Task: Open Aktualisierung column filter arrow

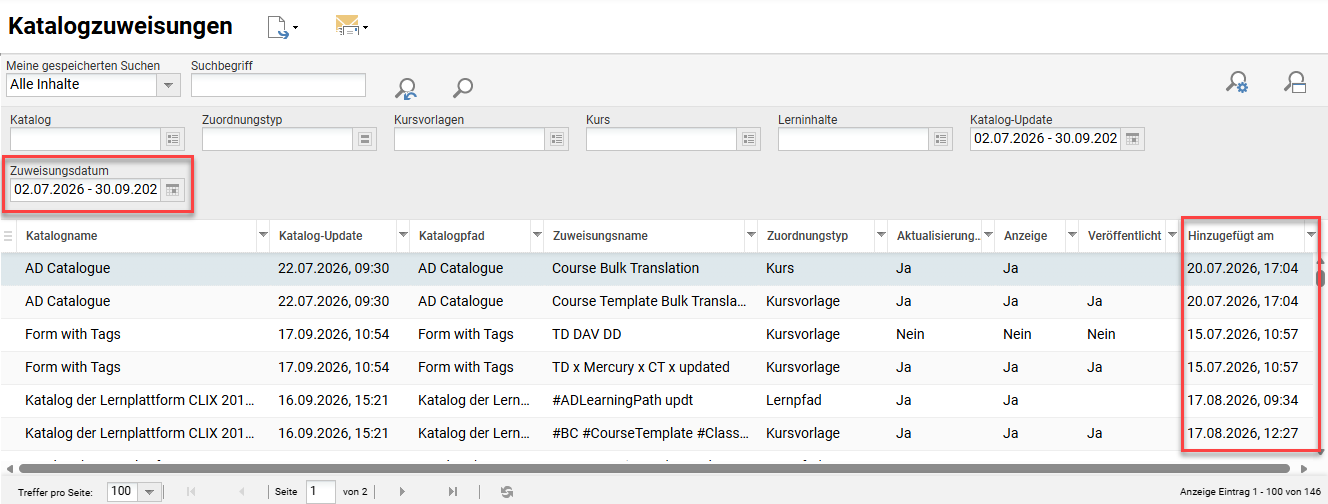Action: pyautogui.click(x=987, y=236)
